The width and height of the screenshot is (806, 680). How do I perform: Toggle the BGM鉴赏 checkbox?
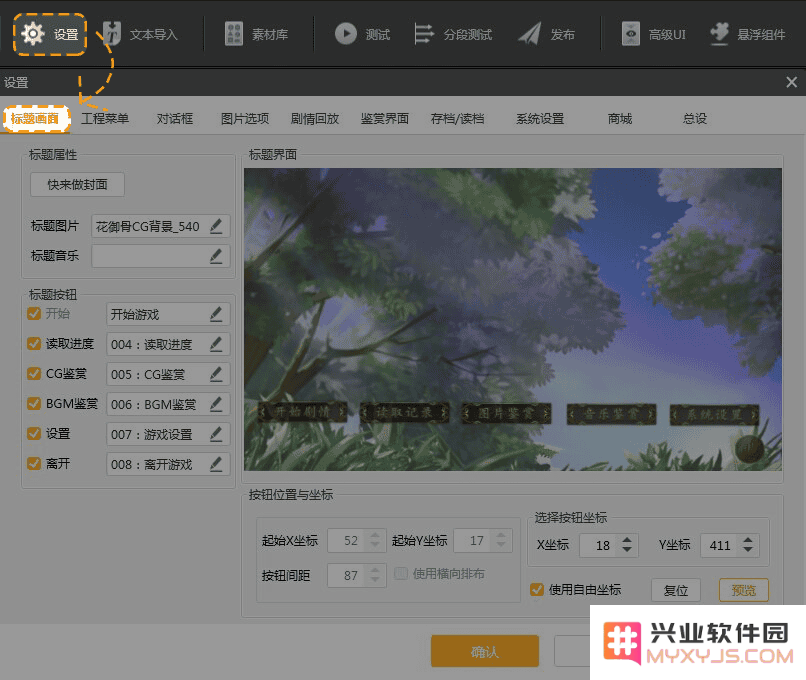[34, 403]
